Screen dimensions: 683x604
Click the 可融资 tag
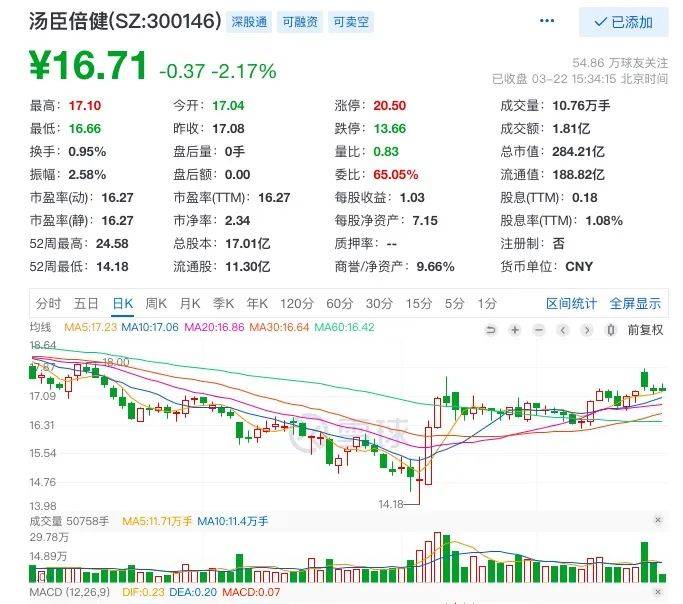coord(300,21)
